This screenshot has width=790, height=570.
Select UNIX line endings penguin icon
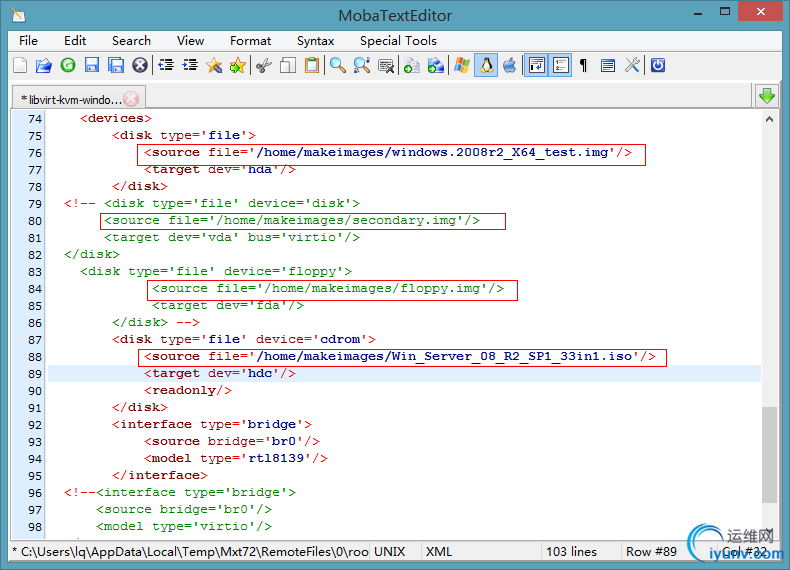[x=486, y=66]
